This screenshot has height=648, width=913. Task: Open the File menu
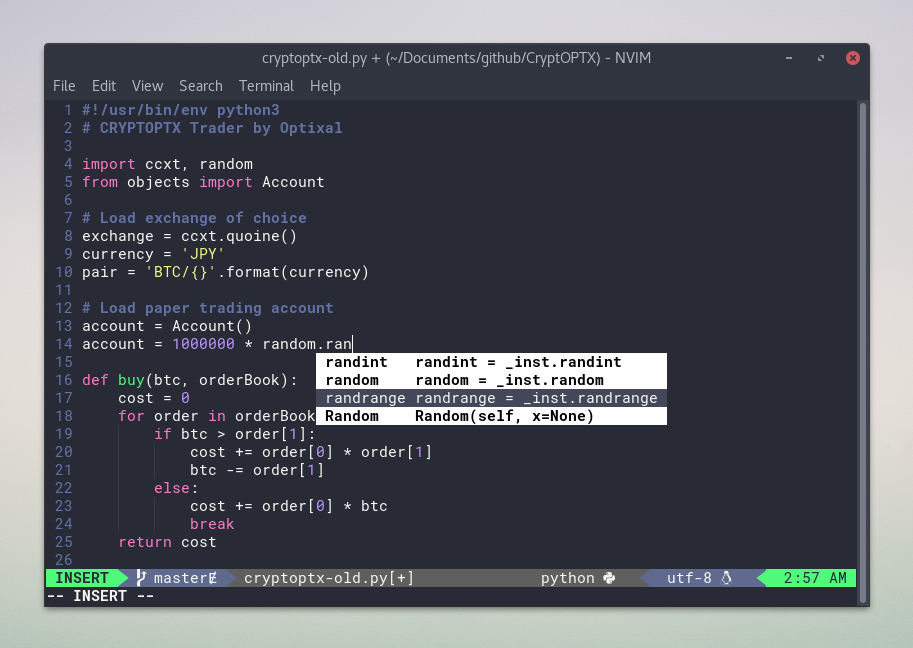[x=64, y=86]
